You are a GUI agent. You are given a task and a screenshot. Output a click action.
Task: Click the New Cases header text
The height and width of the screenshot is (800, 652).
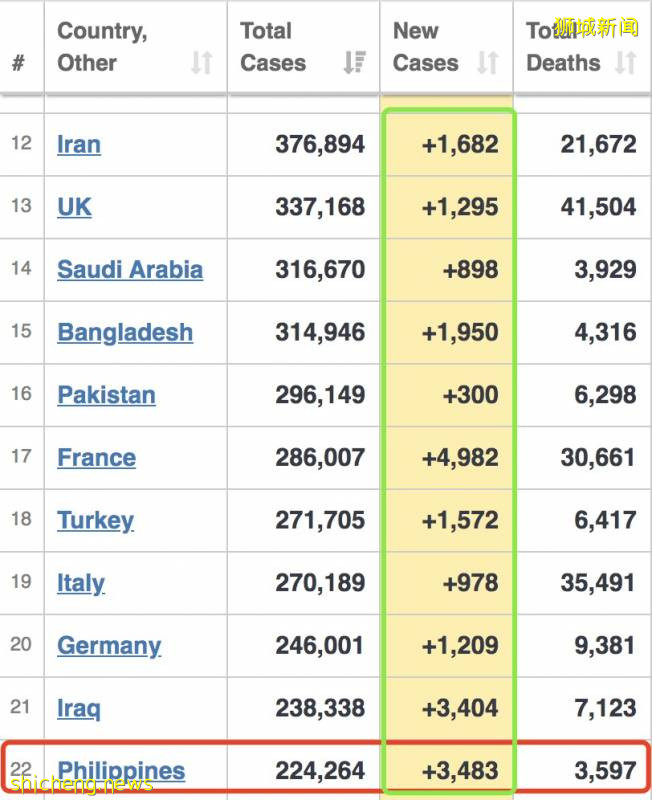(x=425, y=47)
